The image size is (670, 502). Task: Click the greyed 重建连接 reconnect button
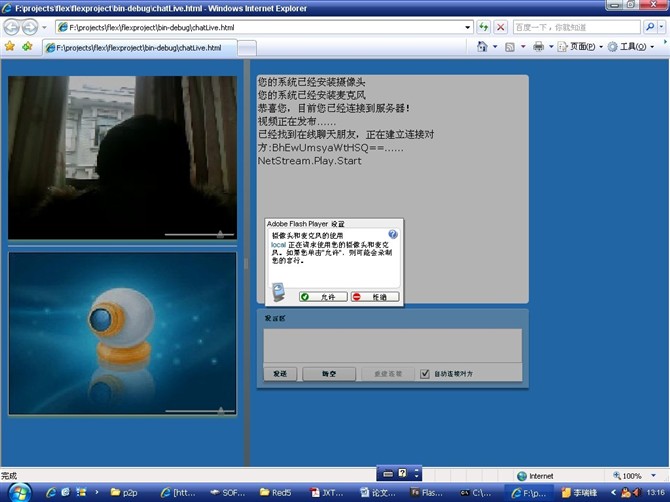(x=388, y=374)
